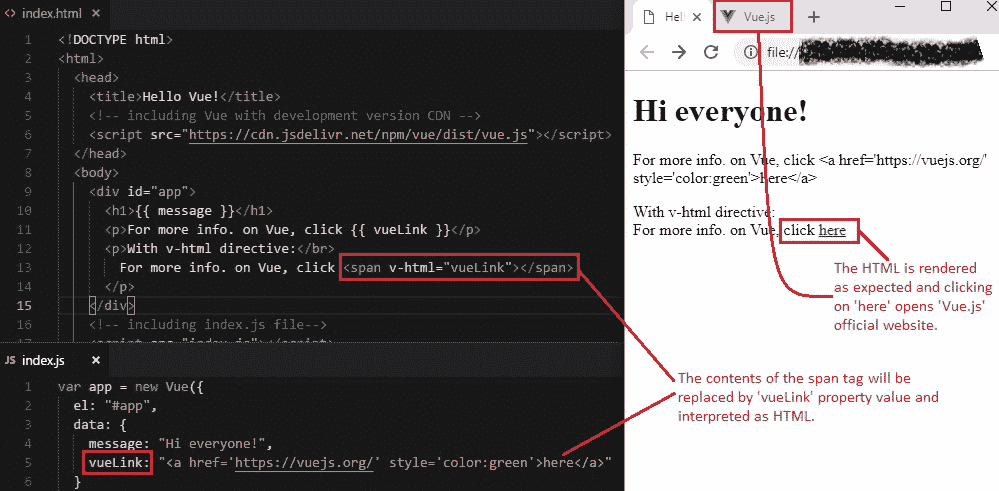This screenshot has height=491, width=999.
Task: Click the <!DOCTYPE html> line
Action: tap(115, 39)
